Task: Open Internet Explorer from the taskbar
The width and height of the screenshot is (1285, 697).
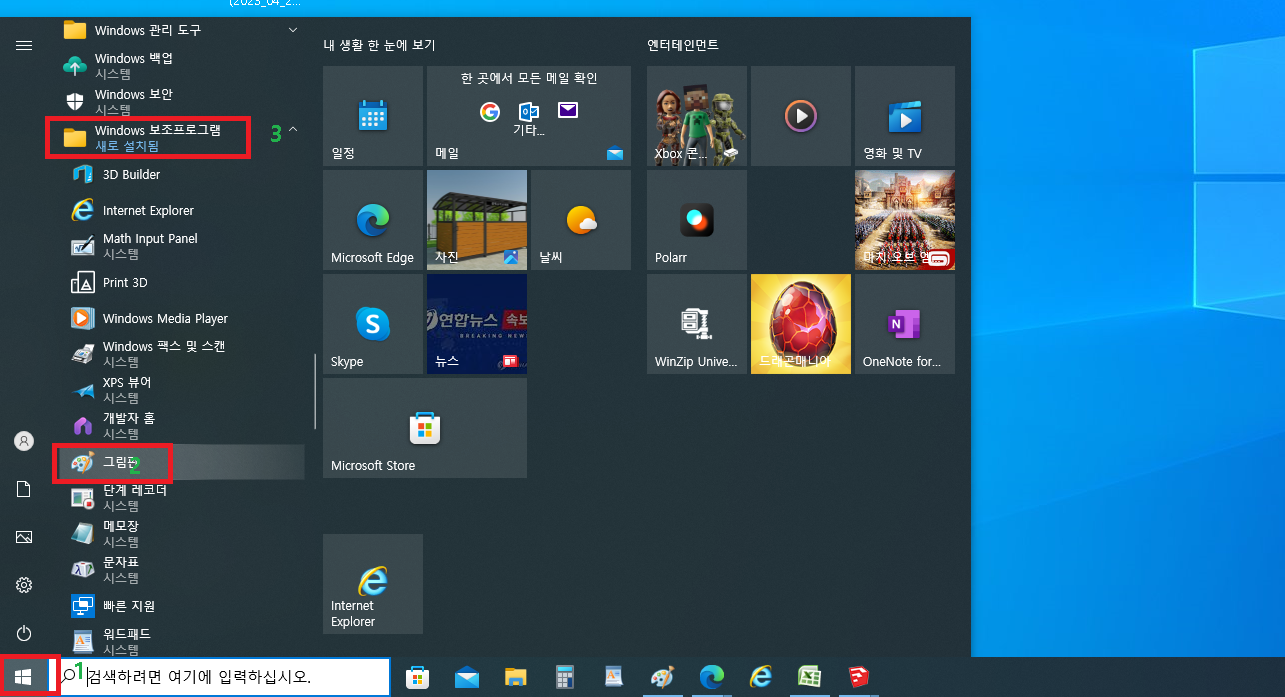Action: coord(761,677)
